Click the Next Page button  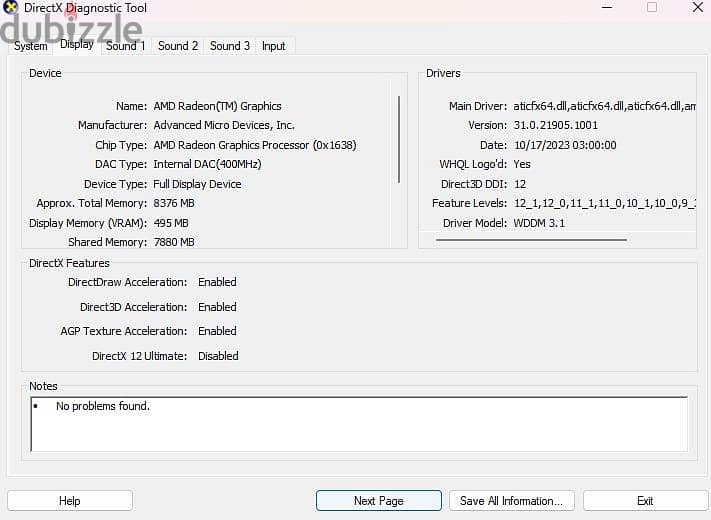pos(379,501)
